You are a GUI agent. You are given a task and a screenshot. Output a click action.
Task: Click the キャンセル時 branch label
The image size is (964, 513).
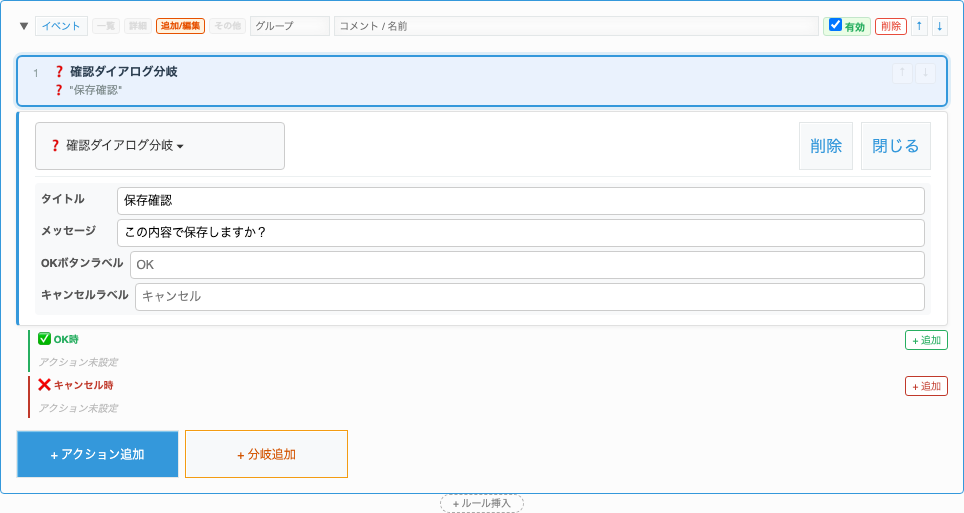coord(83,385)
